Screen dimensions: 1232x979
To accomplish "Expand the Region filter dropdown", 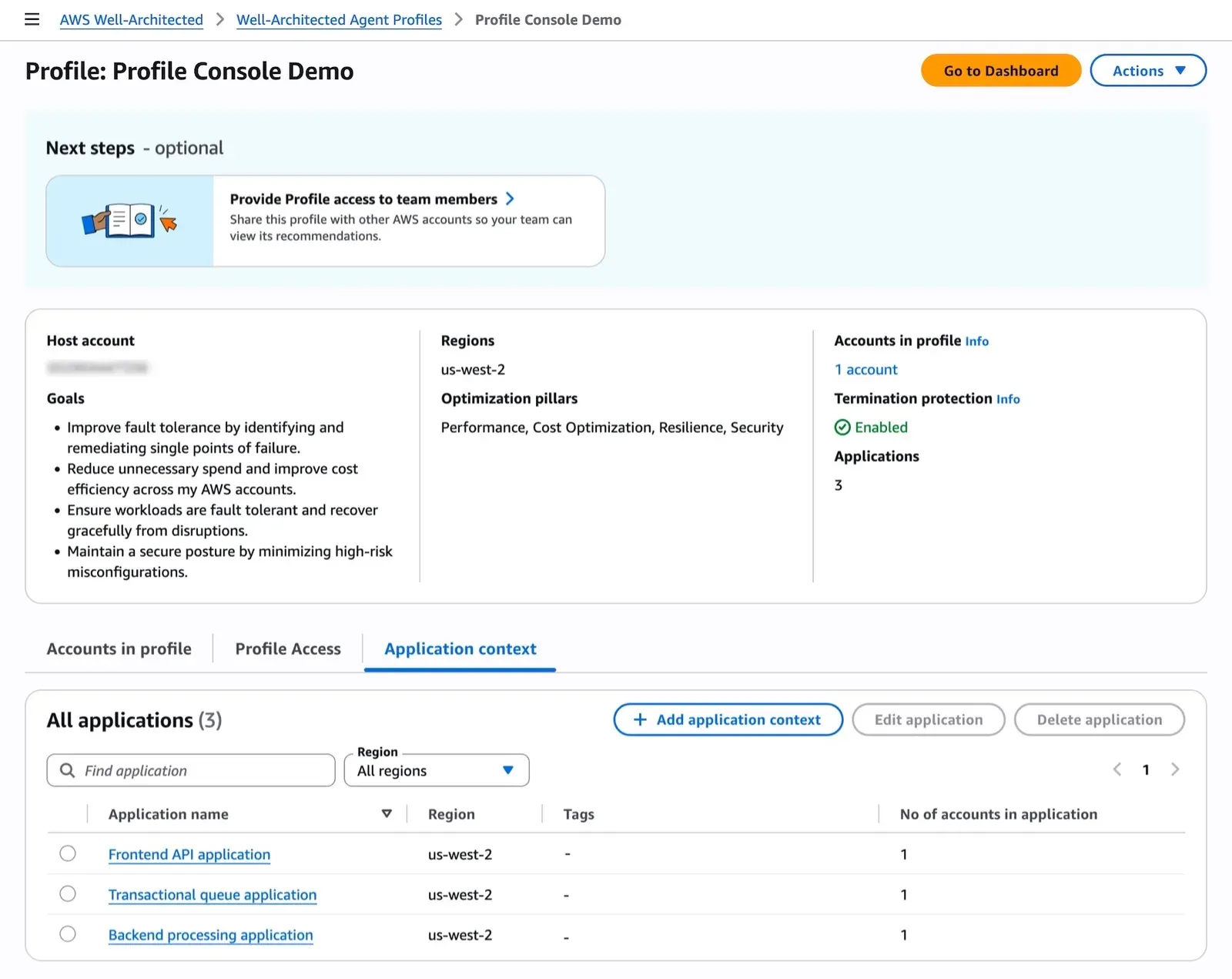I will click(437, 770).
